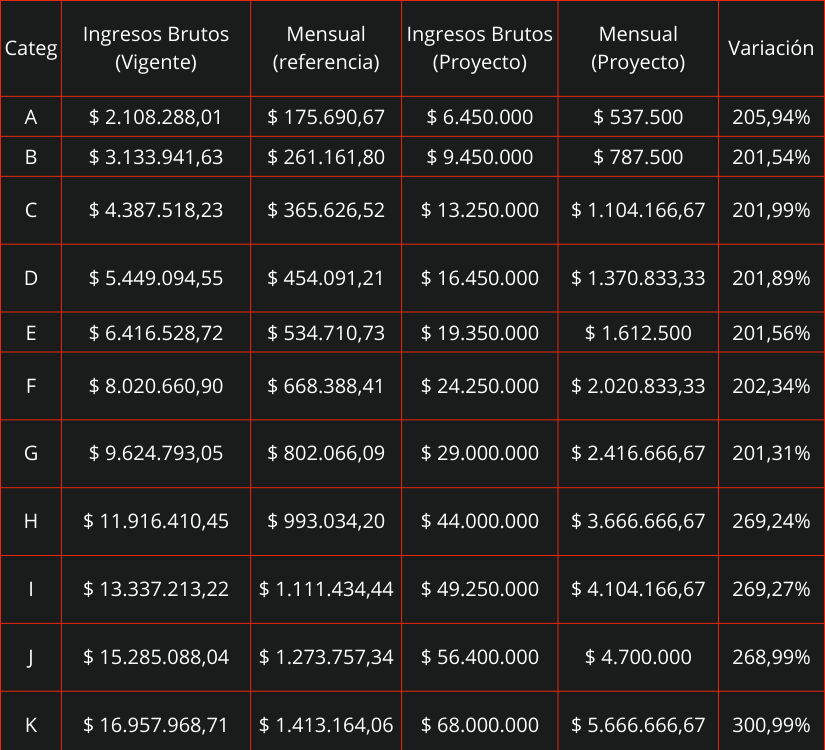Click the Mensual (Proyecto) column header

point(638,48)
